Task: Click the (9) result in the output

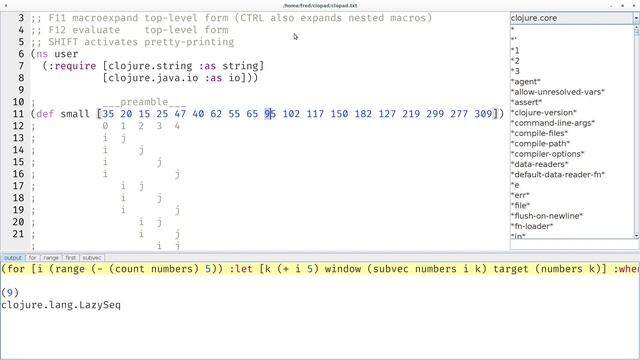Action: 10,293
